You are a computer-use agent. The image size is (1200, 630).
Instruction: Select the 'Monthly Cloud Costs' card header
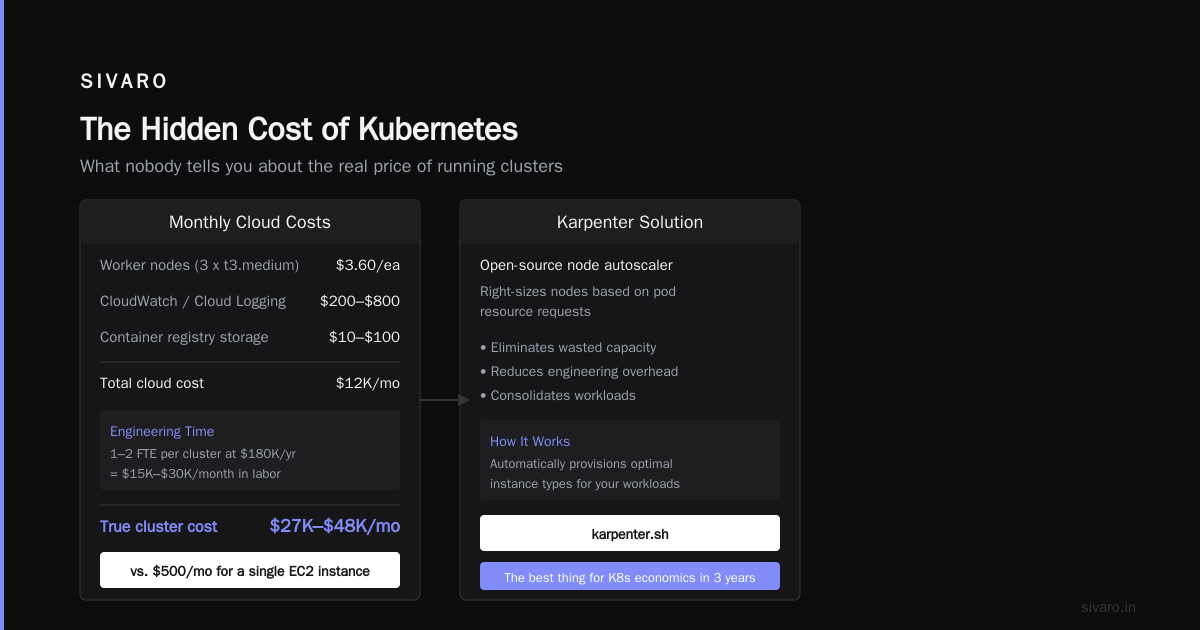(250, 222)
